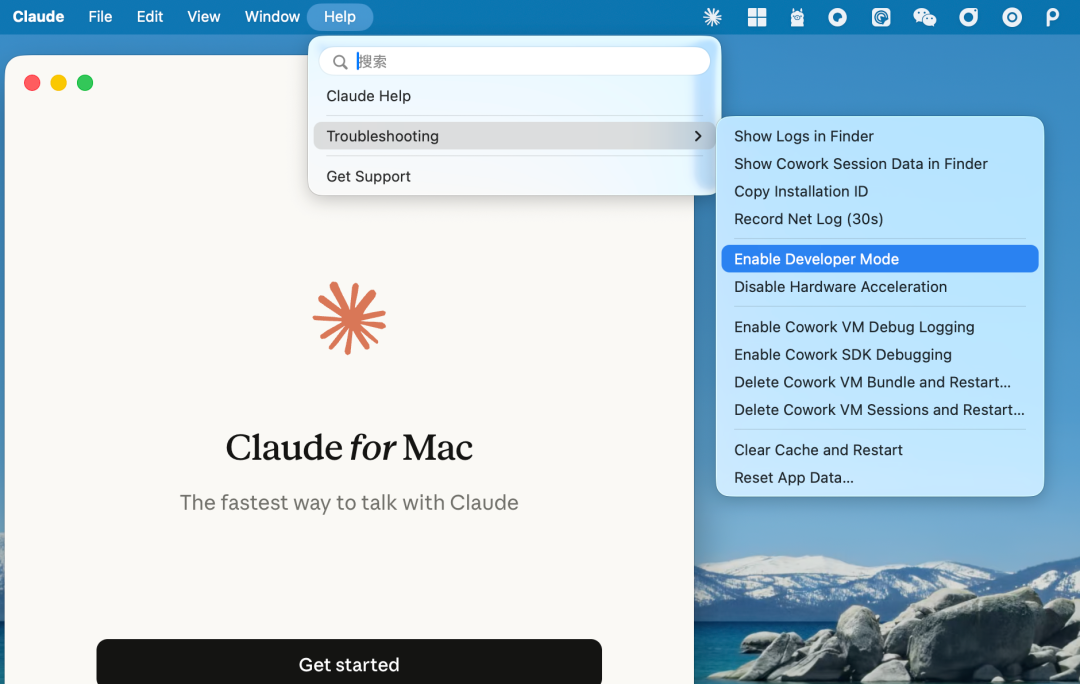Open the Claude app menu
The image size is (1080, 684).
click(x=39, y=17)
